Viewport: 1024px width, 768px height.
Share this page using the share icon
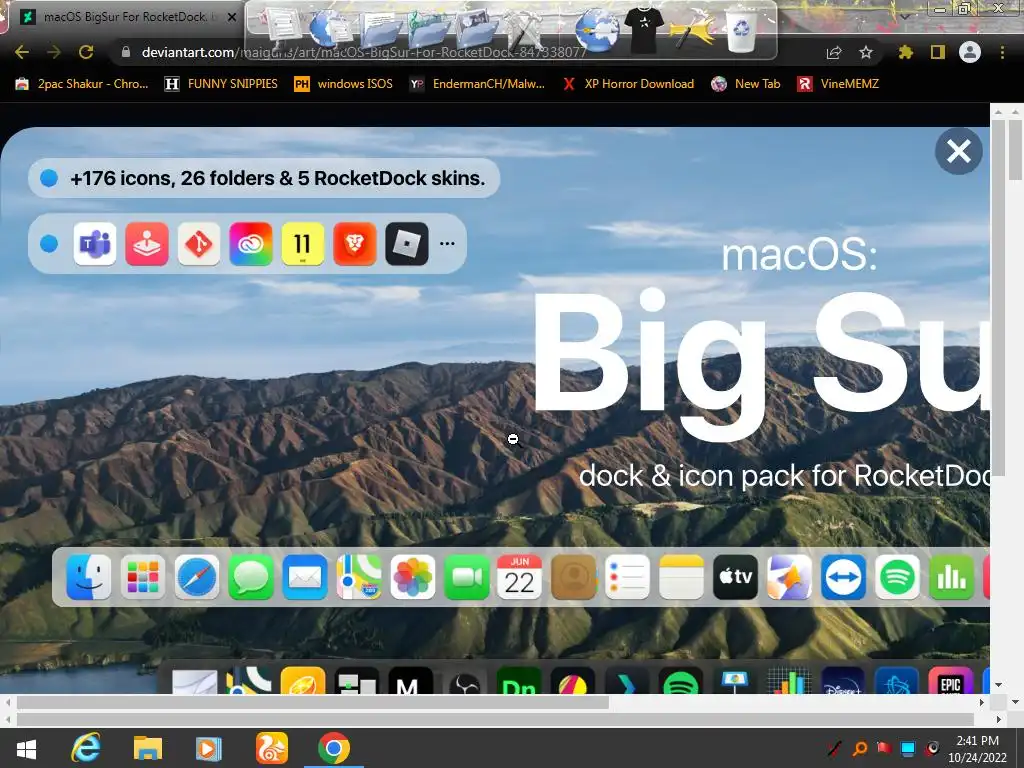tap(834, 53)
